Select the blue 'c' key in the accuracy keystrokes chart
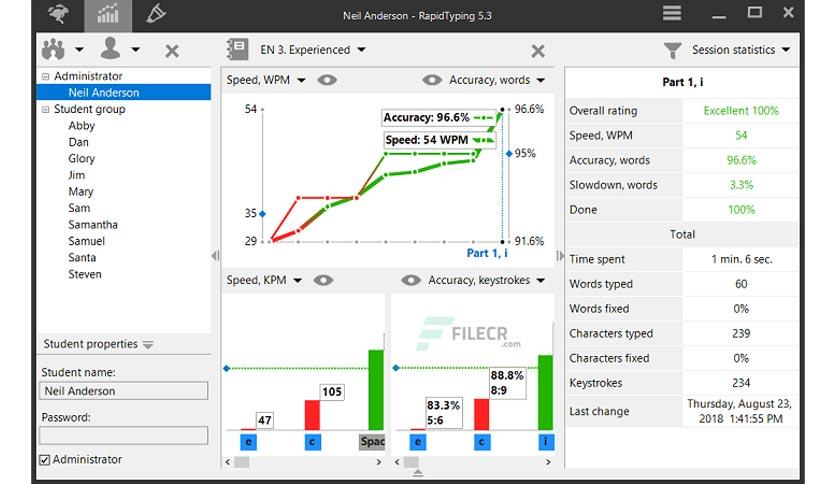Screen dimensions: 836x484 click(482, 442)
